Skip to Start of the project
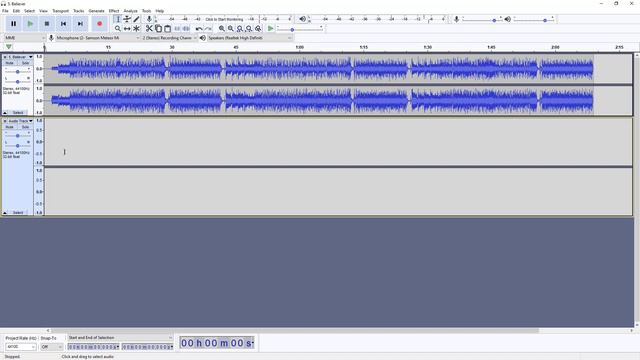Screen dimensions: 640x360 click(63, 24)
